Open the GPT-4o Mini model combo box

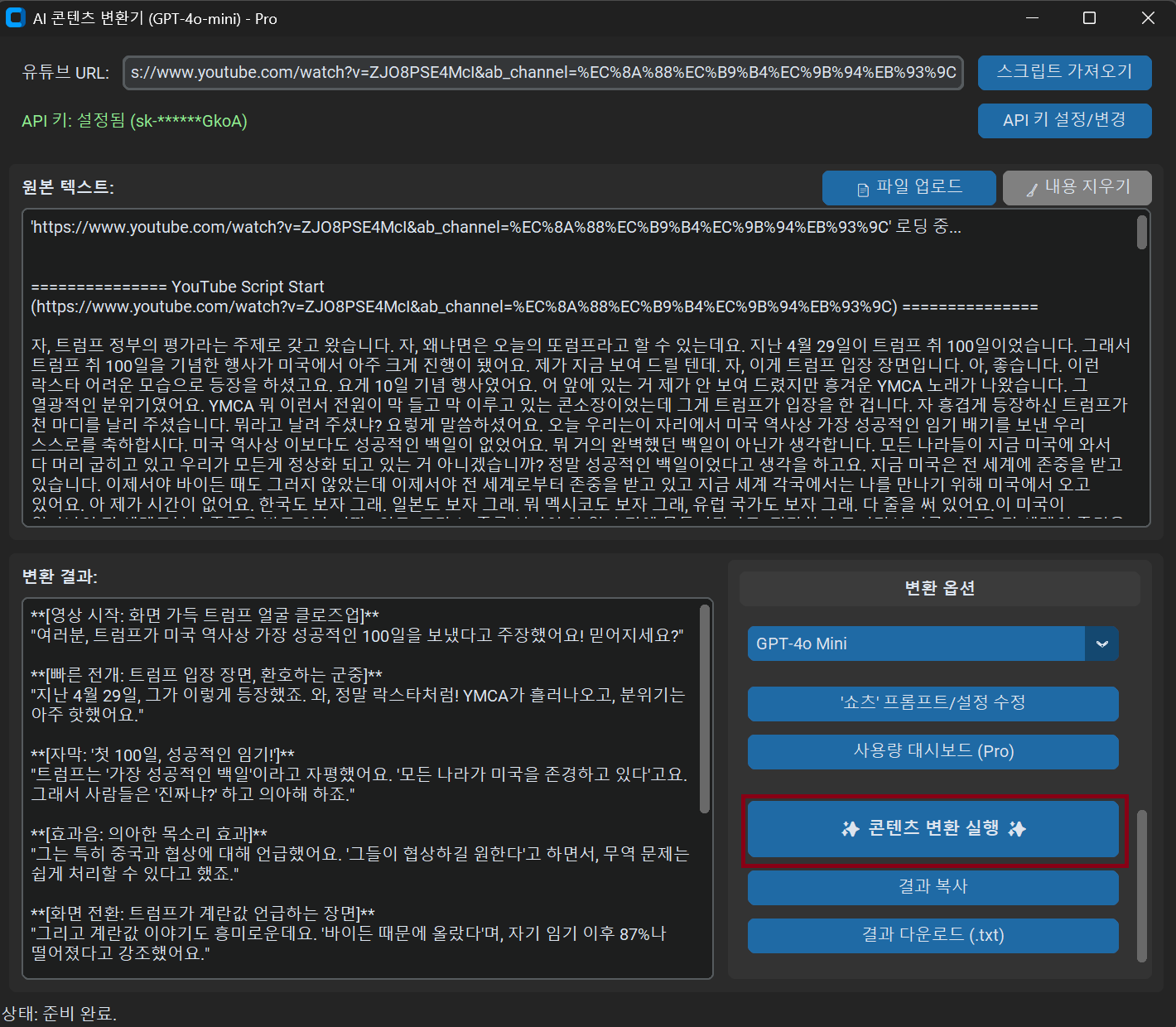[916, 644]
